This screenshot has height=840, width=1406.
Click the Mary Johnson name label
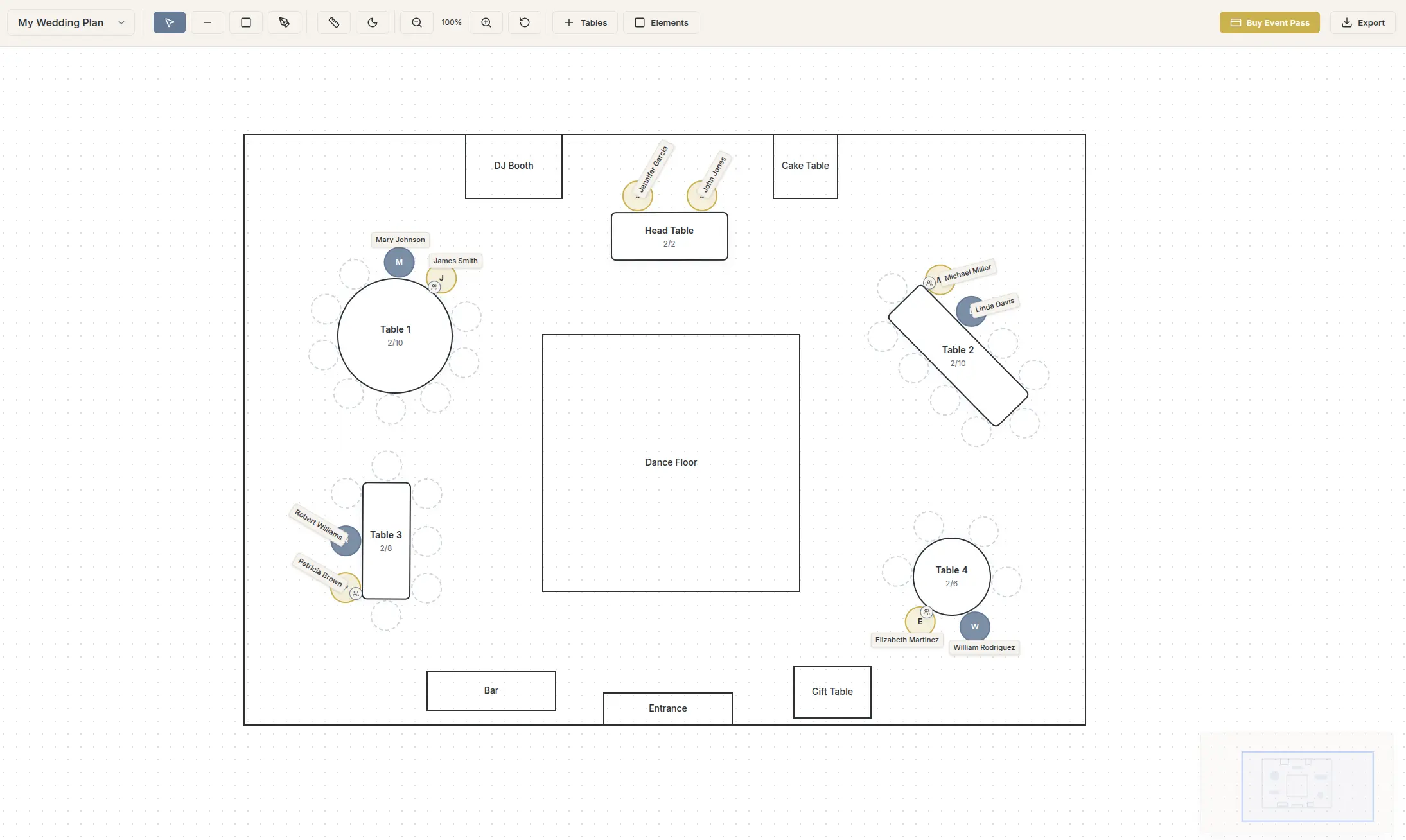tap(400, 240)
